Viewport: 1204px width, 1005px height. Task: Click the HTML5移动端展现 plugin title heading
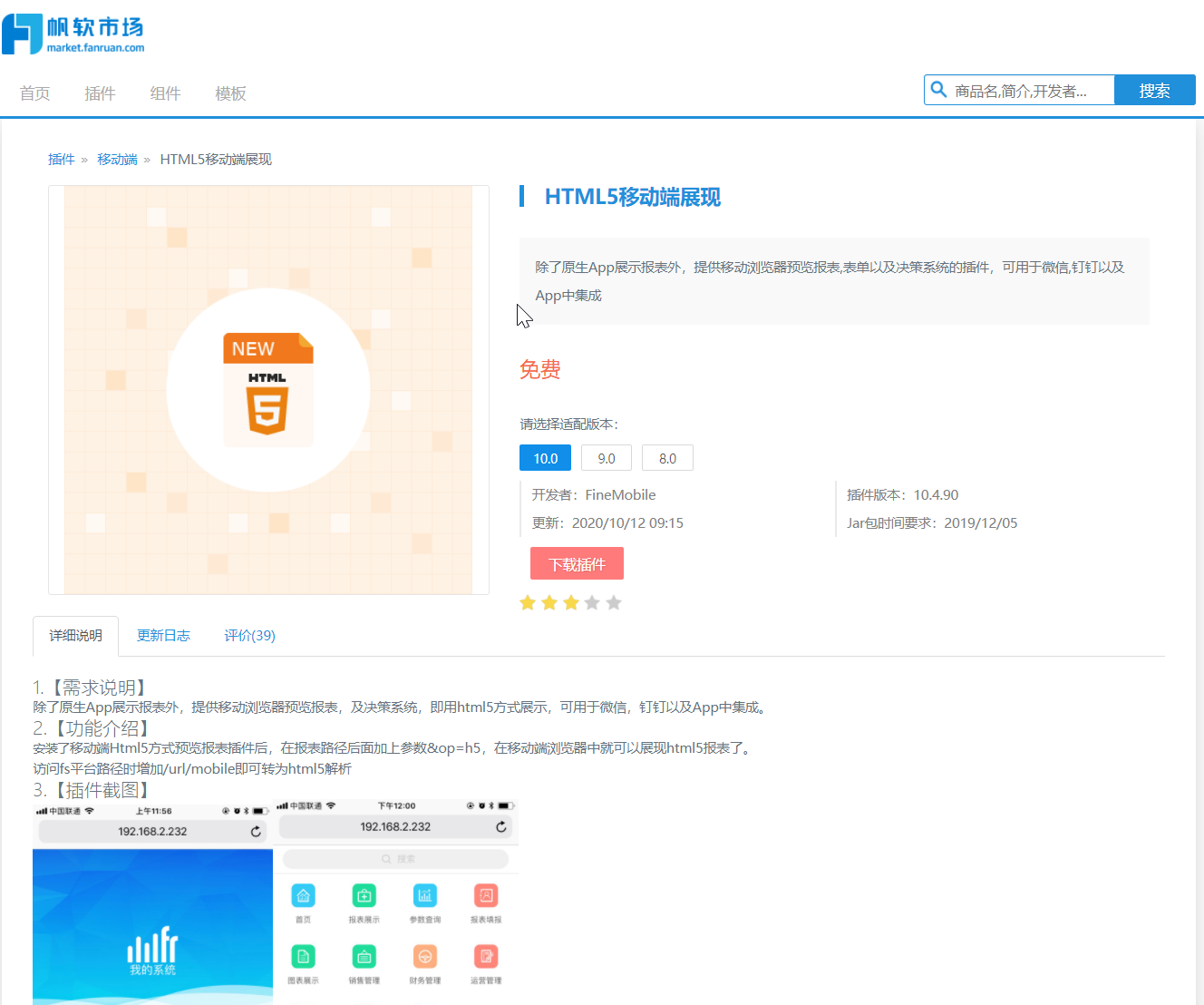[632, 197]
